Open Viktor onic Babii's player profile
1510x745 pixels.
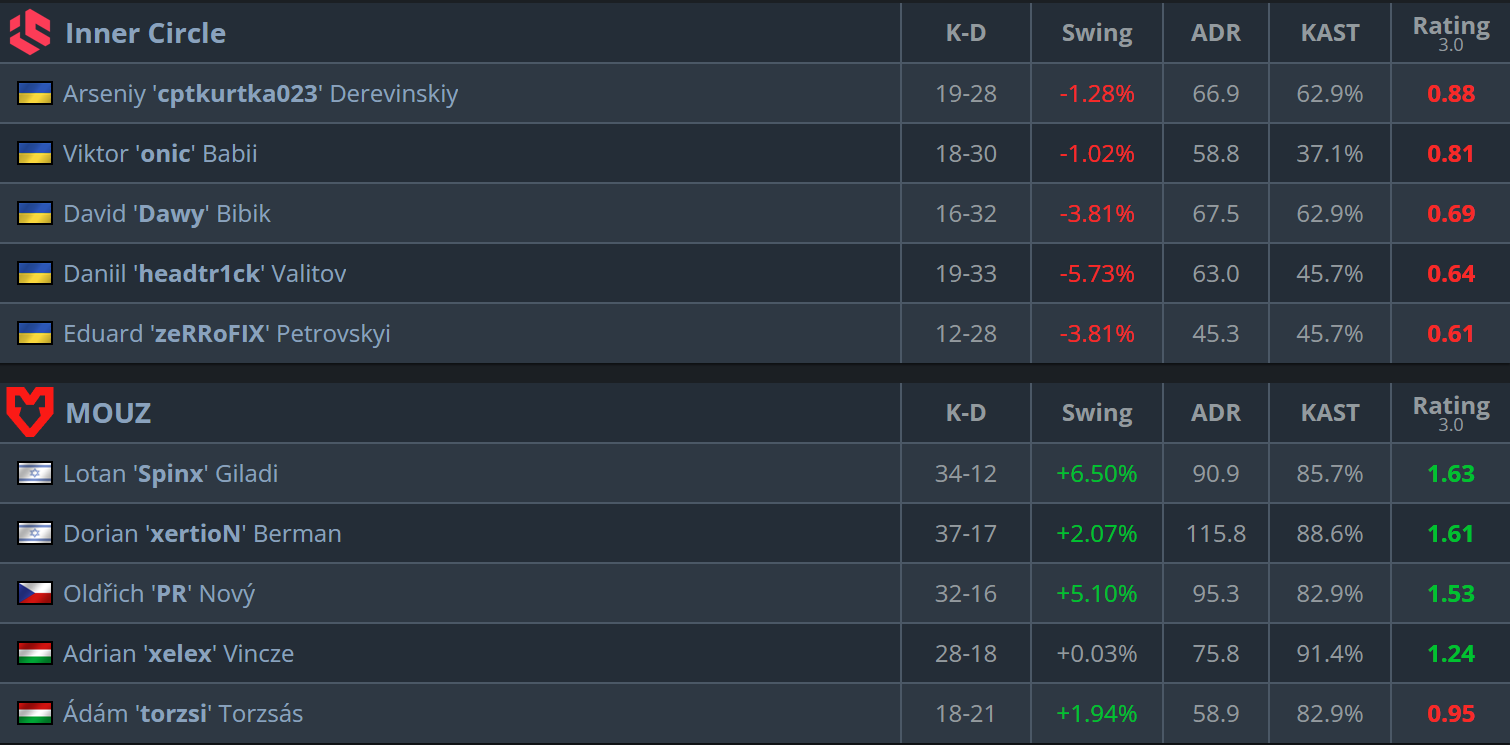click(x=160, y=154)
